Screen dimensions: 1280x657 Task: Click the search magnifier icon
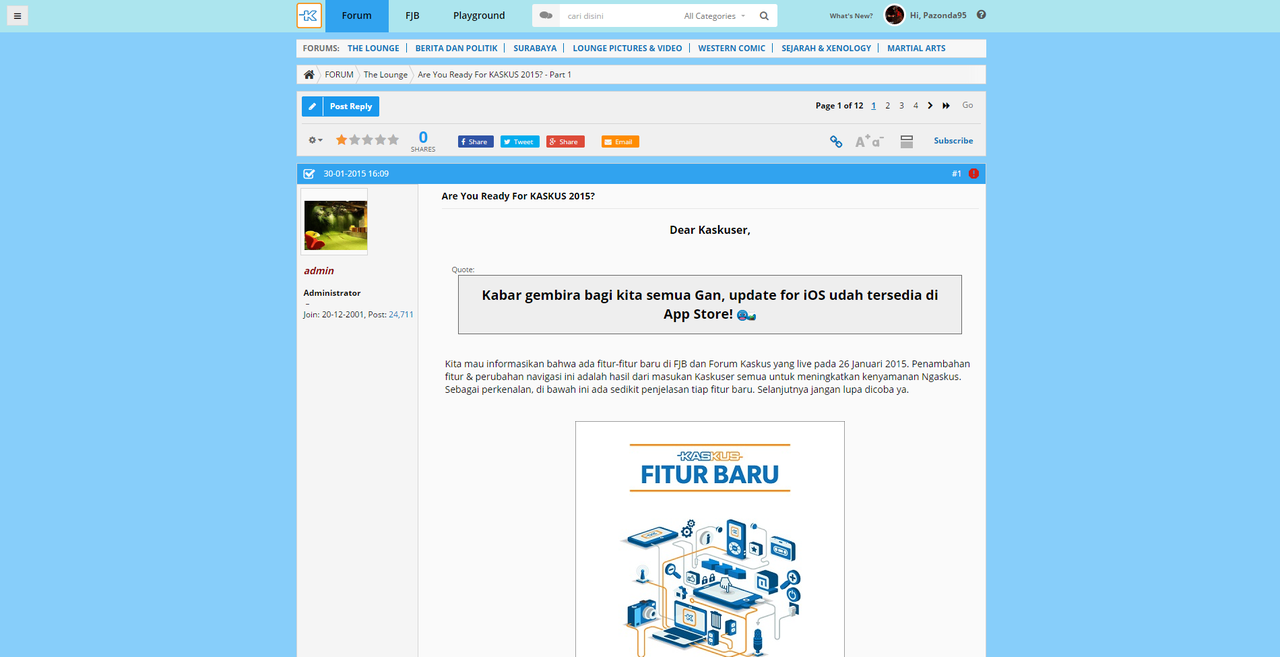pos(764,16)
